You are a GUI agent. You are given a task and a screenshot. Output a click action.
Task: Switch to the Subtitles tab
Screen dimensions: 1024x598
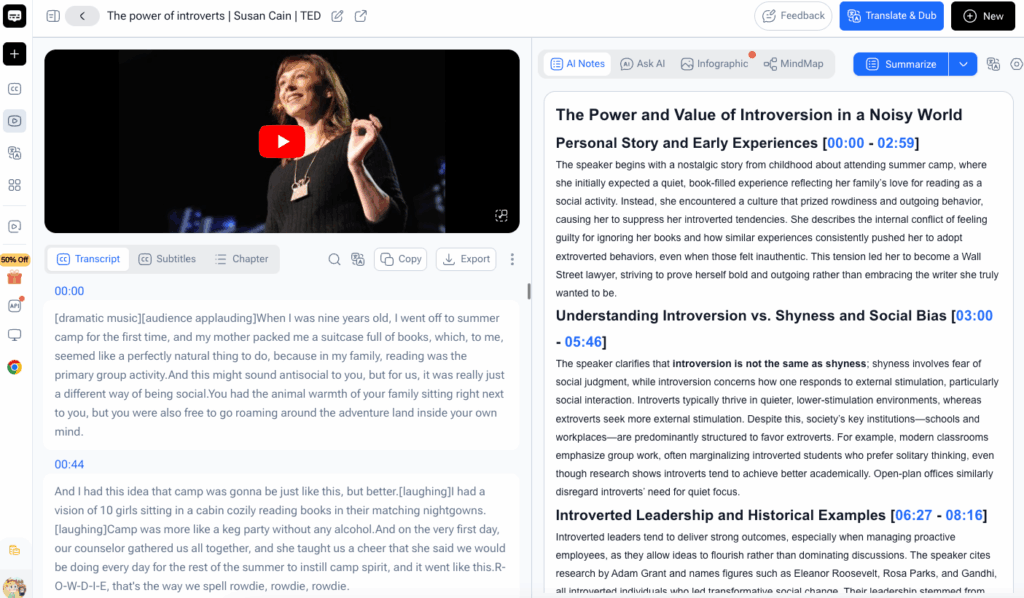click(x=167, y=259)
